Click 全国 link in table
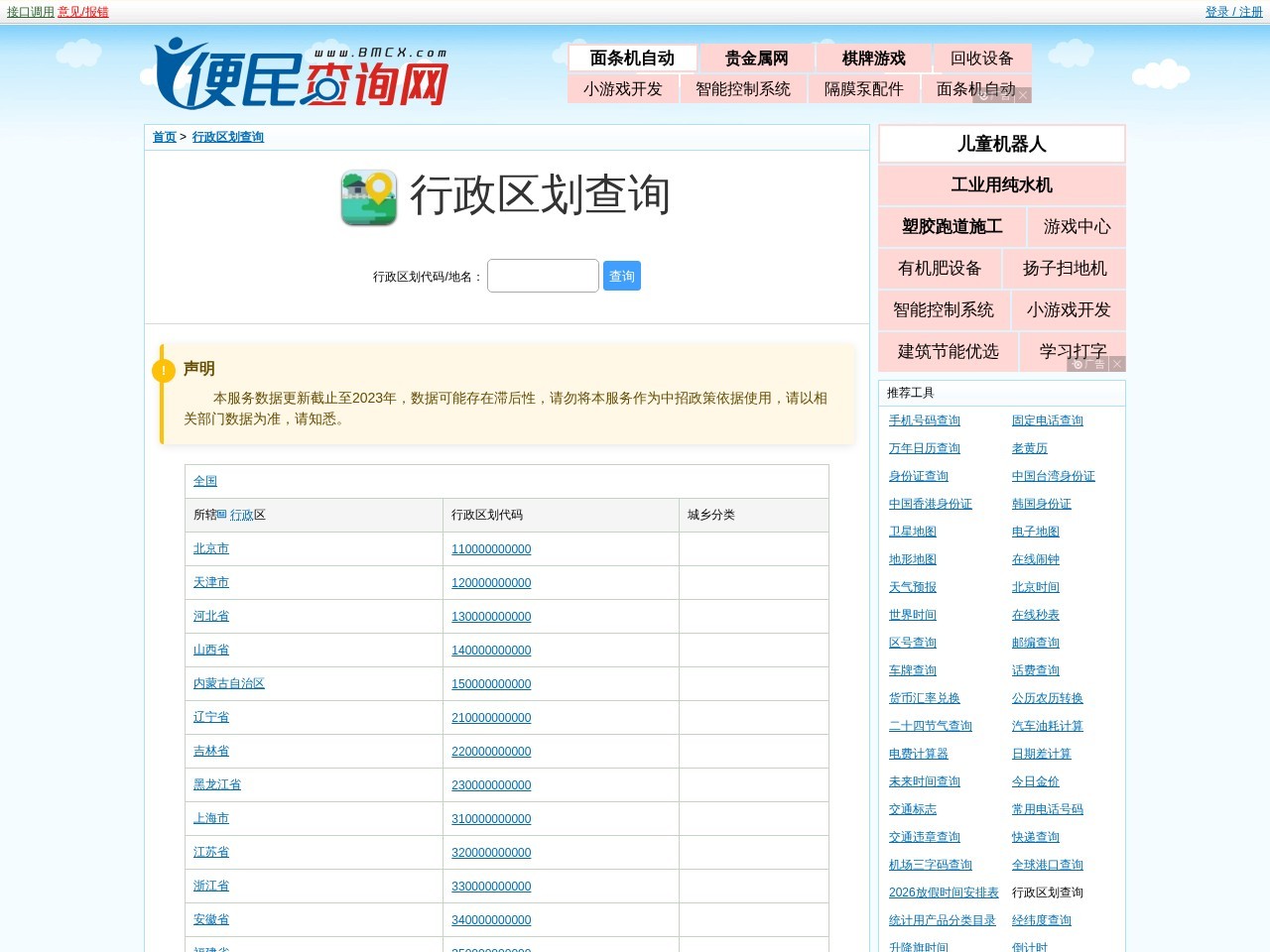Viewport: 1270px width, 952px height. click(205, 481)
